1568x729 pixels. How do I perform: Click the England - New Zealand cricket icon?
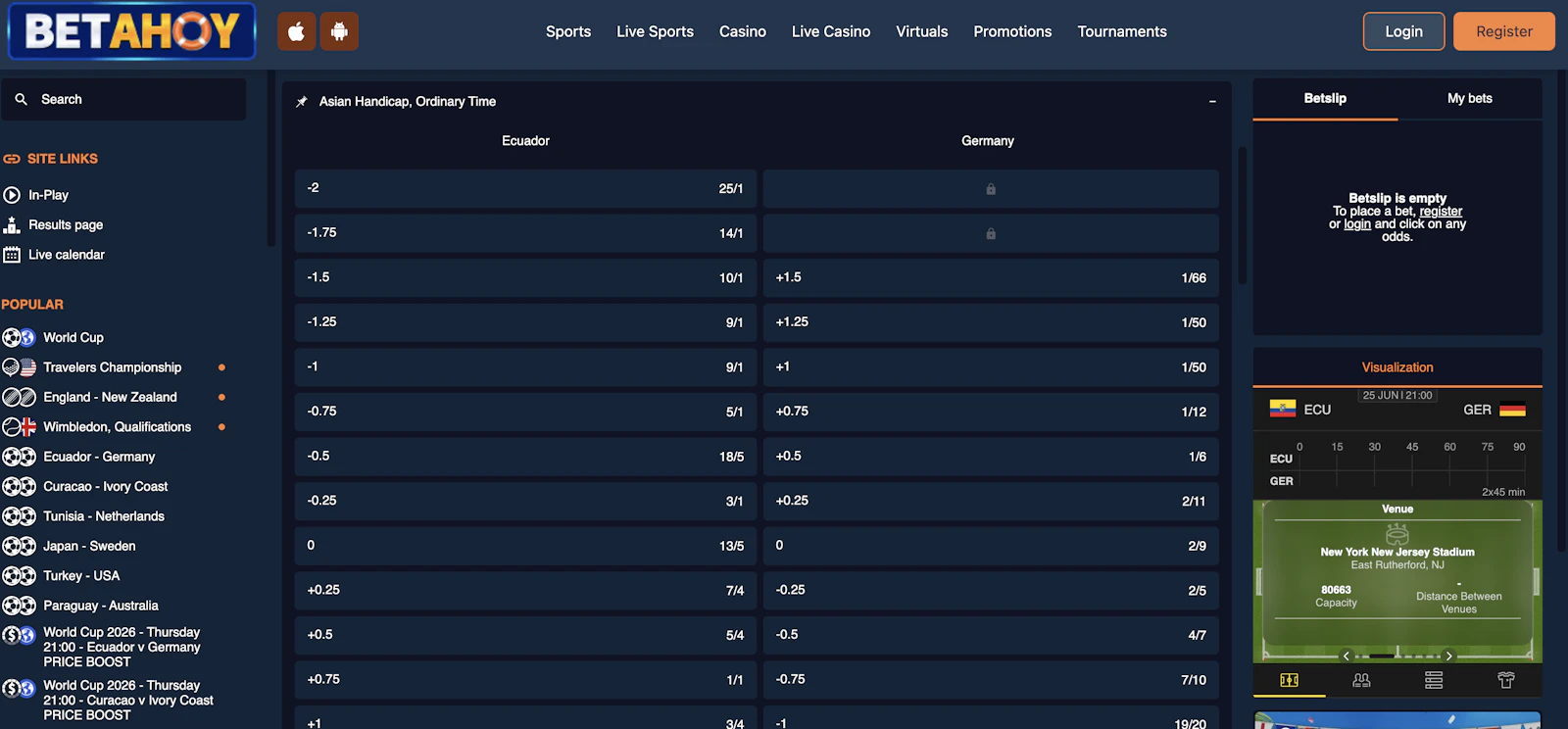(19, 397)
